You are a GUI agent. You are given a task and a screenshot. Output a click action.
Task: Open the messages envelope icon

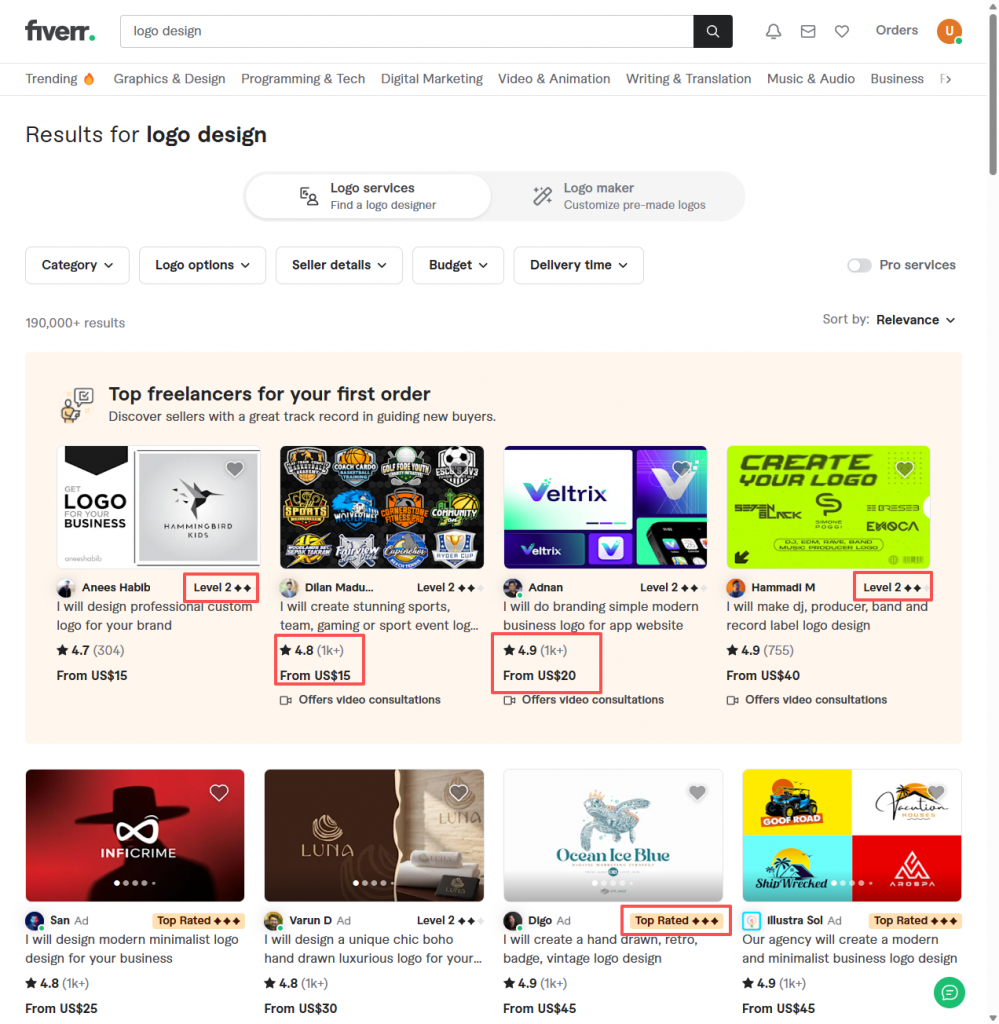[808, 31]
